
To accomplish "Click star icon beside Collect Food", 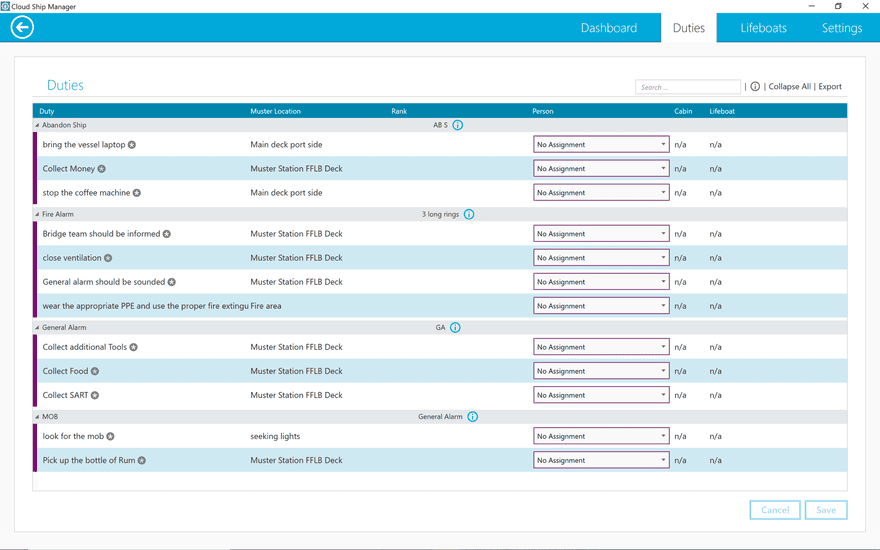I will coord(95,372).
